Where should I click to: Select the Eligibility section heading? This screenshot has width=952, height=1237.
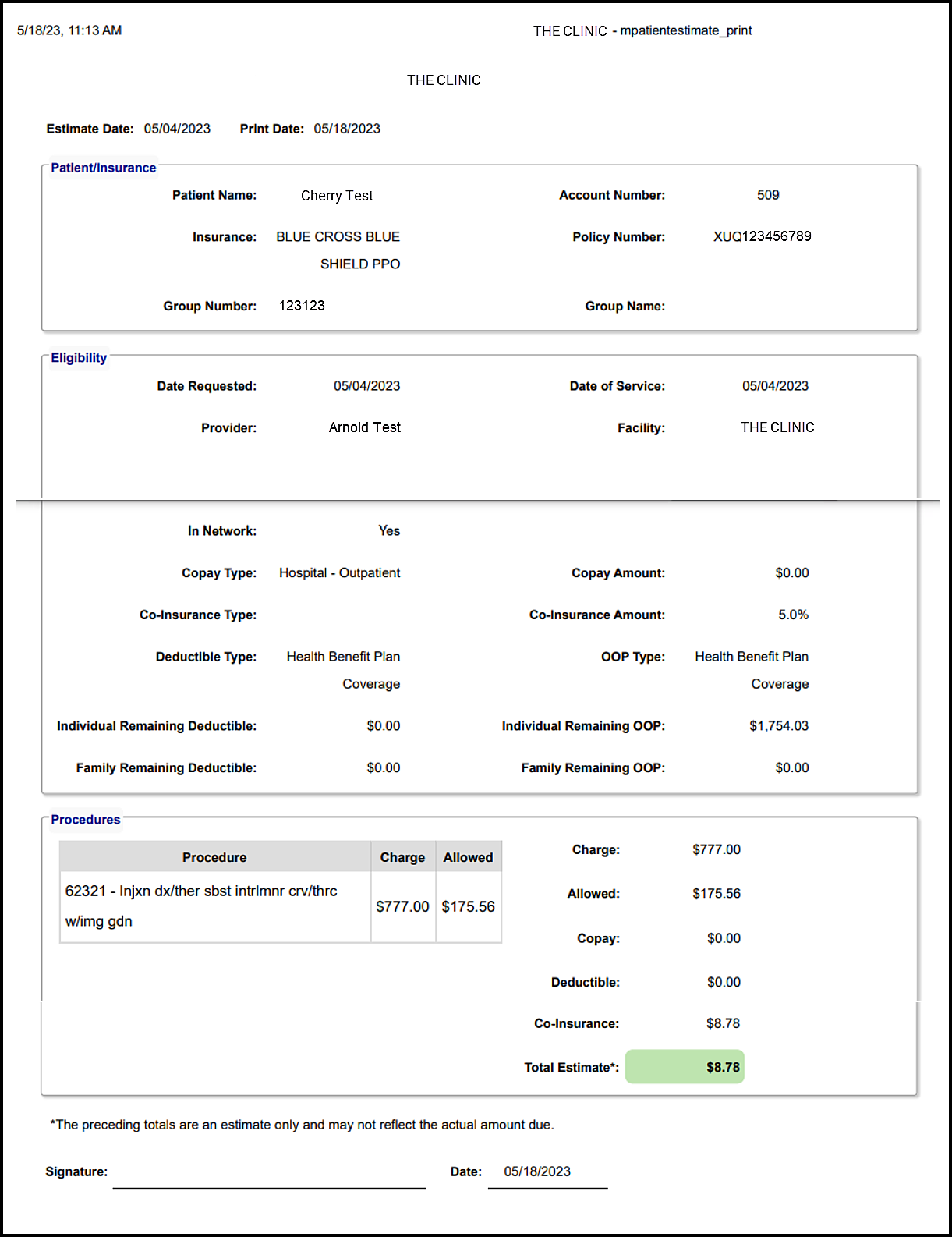[x=79, y=358]
